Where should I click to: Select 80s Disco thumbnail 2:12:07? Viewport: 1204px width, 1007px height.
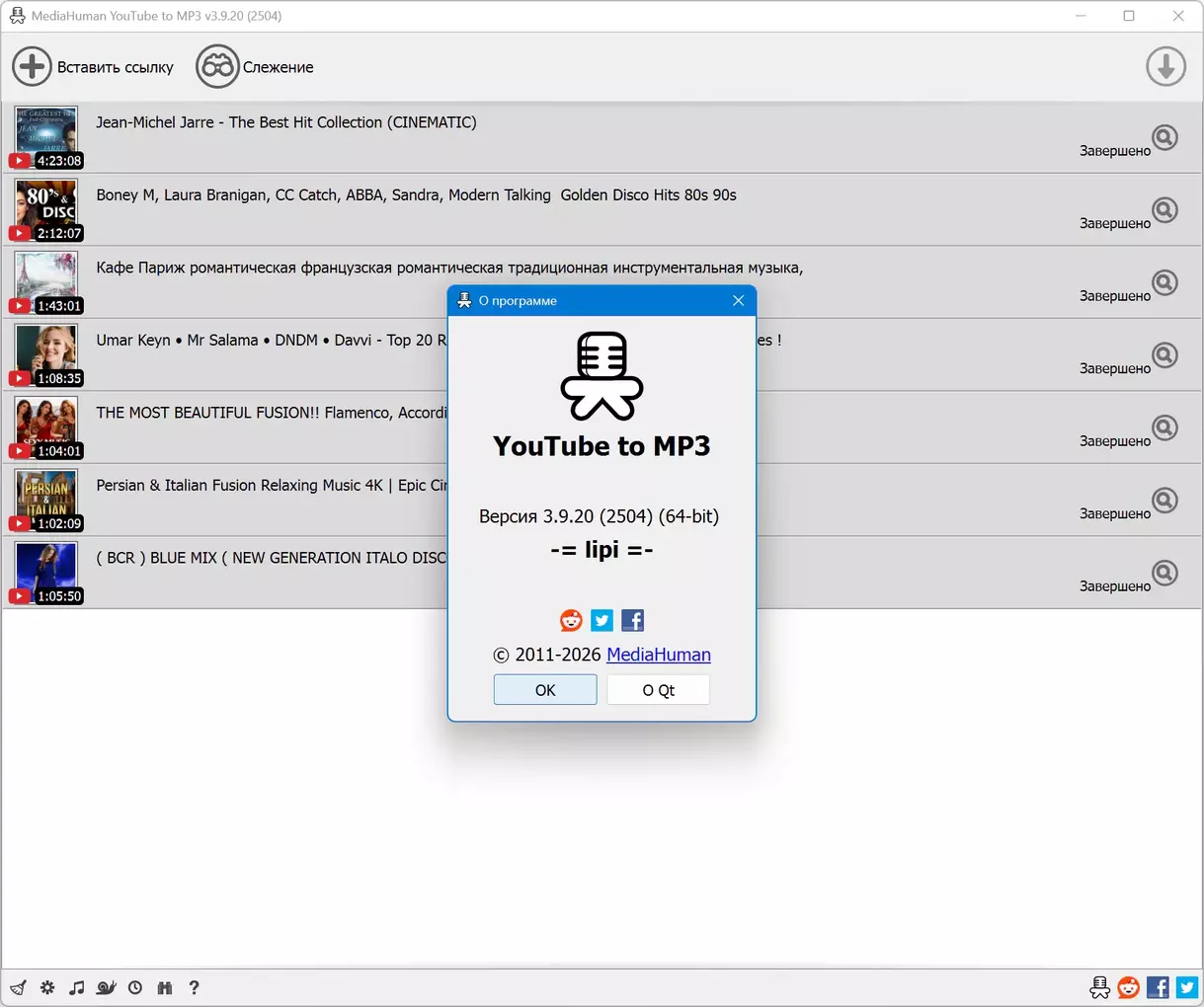tap(45, 210)
